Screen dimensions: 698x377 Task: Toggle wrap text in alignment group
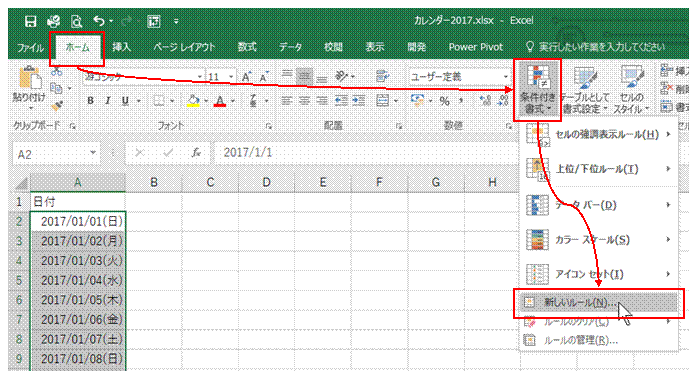coord(382,76)
